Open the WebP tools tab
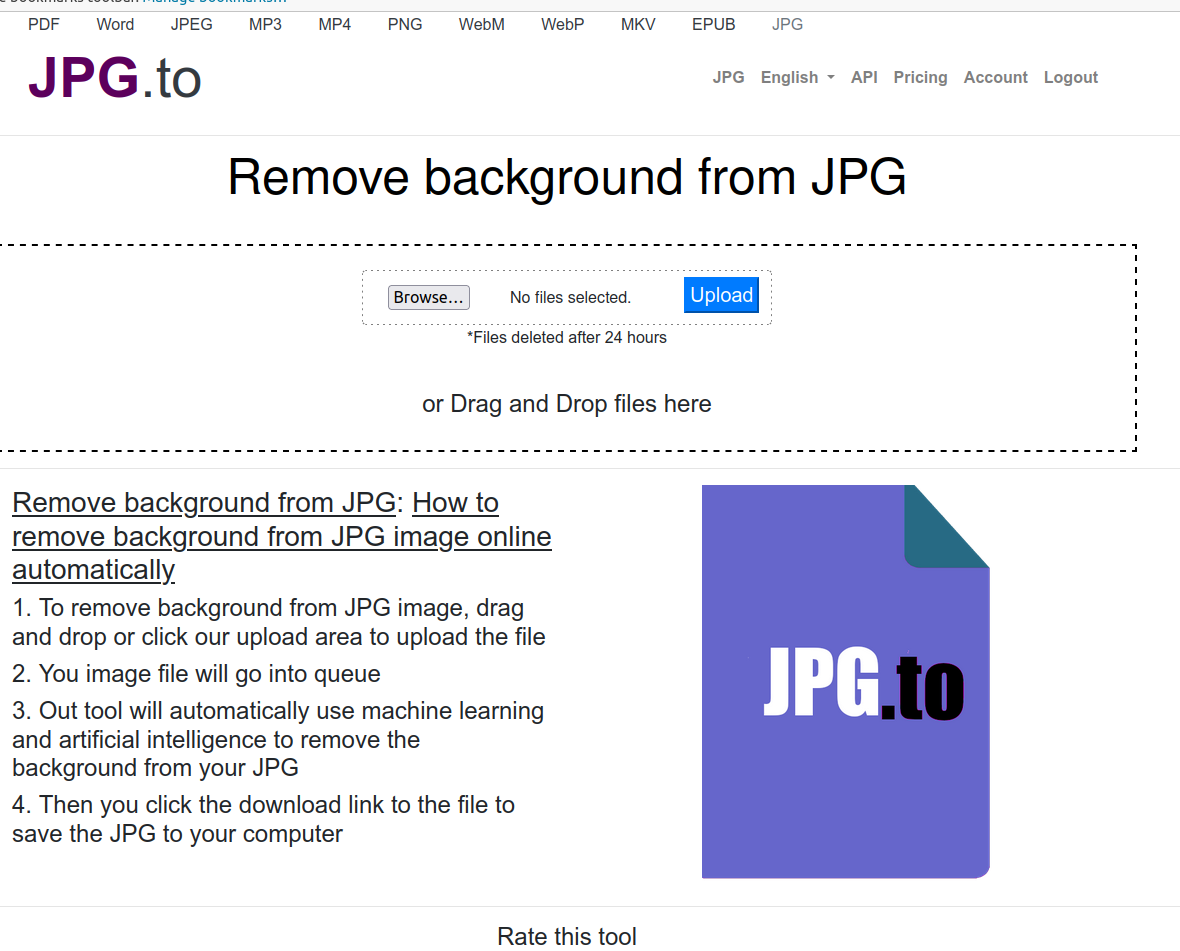The image size is (1180, 951). click(561, 24)
